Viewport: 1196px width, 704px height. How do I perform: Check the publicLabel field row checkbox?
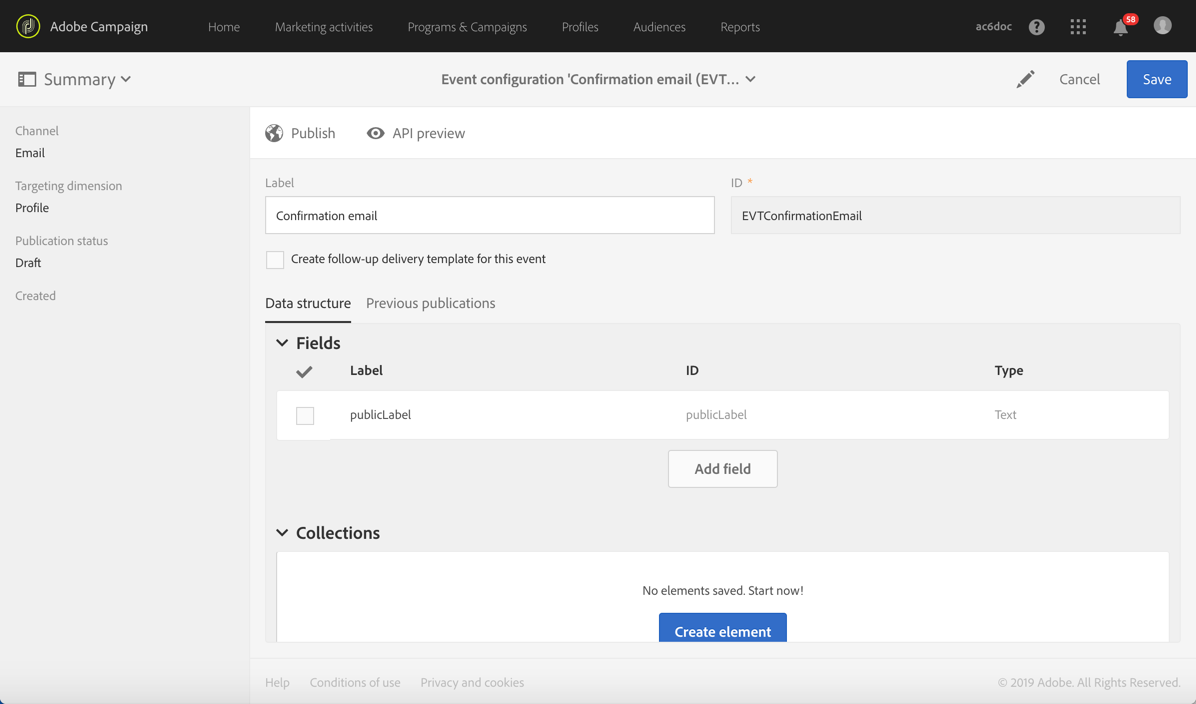pos(305,415)
